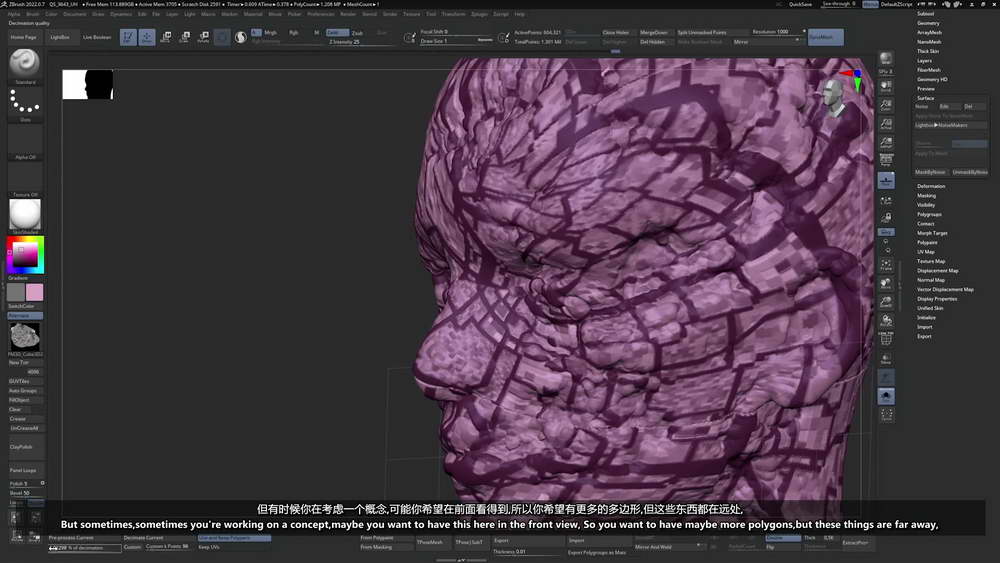Open the Help menu
Screen dimensions: 1000x563
(x=520, y=14)
